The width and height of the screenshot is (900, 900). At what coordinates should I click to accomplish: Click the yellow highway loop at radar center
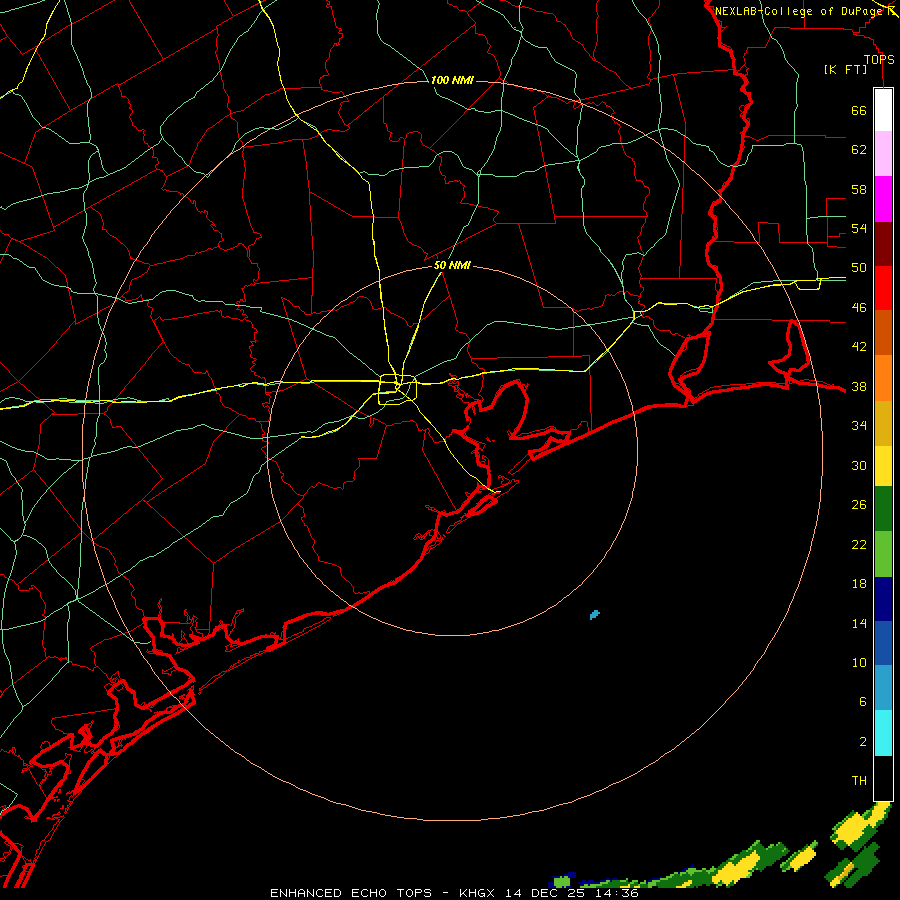pos(397,389)
